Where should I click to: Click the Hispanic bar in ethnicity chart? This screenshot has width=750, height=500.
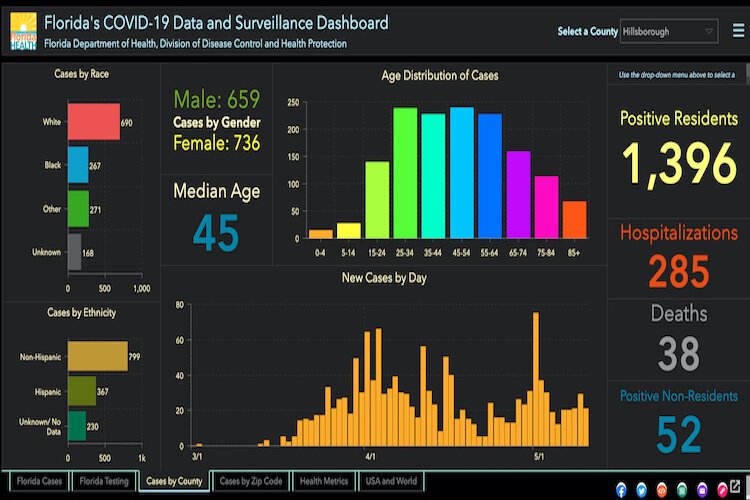tap(81, 390)
